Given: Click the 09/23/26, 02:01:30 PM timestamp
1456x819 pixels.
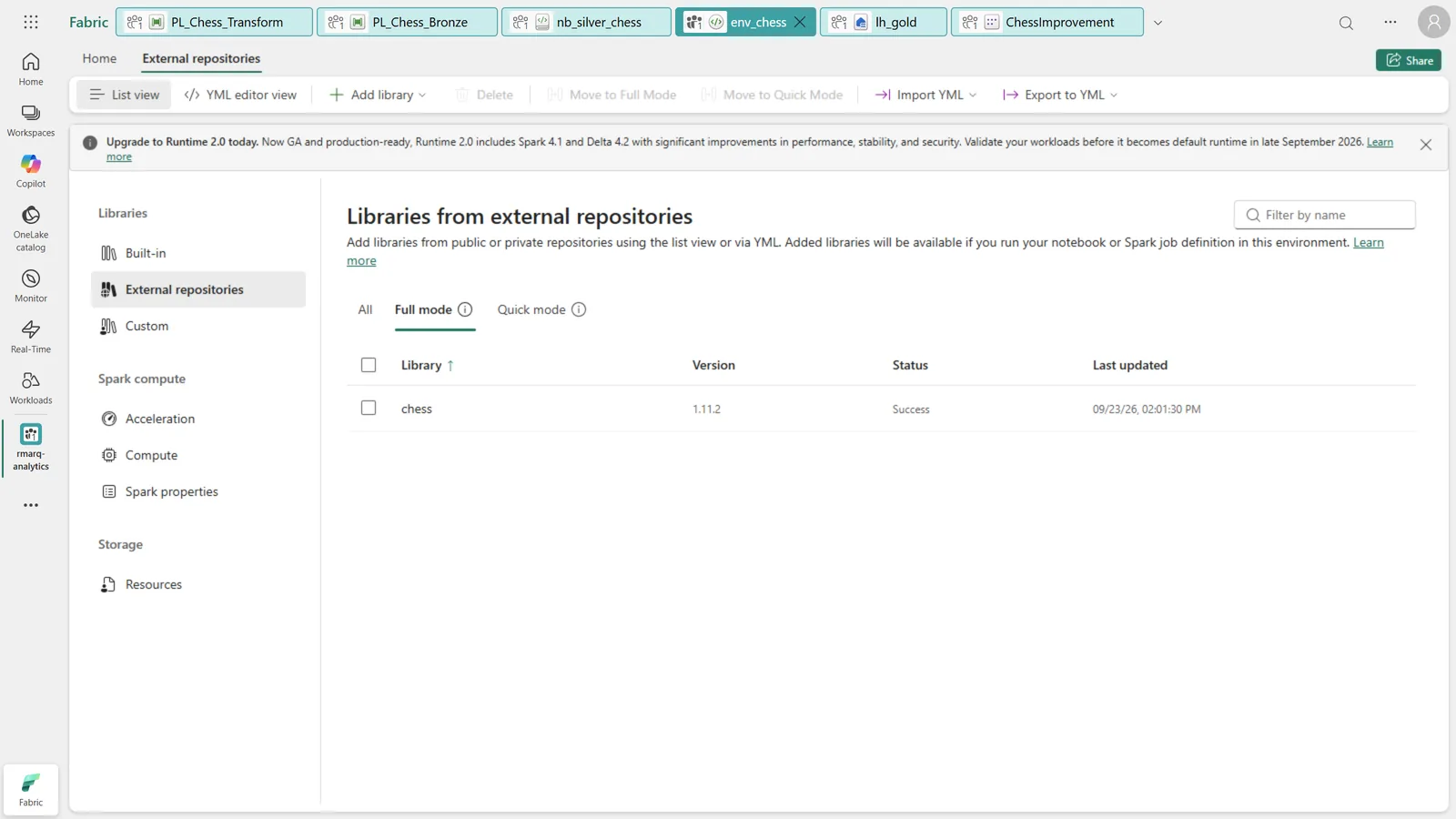Looking at the screenshot, I should [1147, 409].
